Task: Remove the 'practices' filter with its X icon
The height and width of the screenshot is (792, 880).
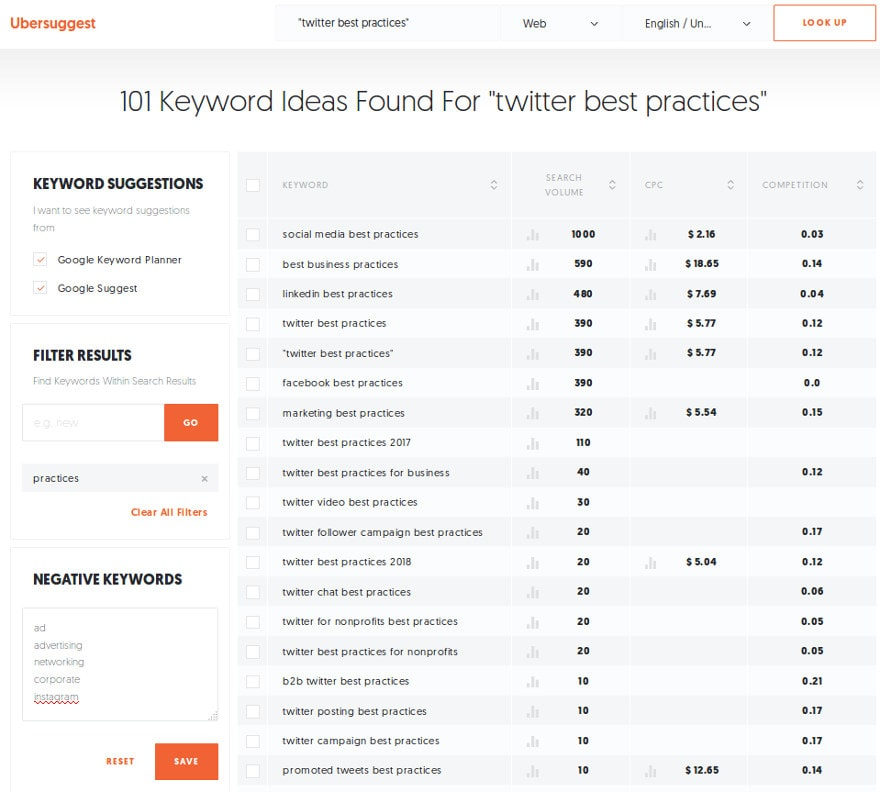Action: coord(204,479)
